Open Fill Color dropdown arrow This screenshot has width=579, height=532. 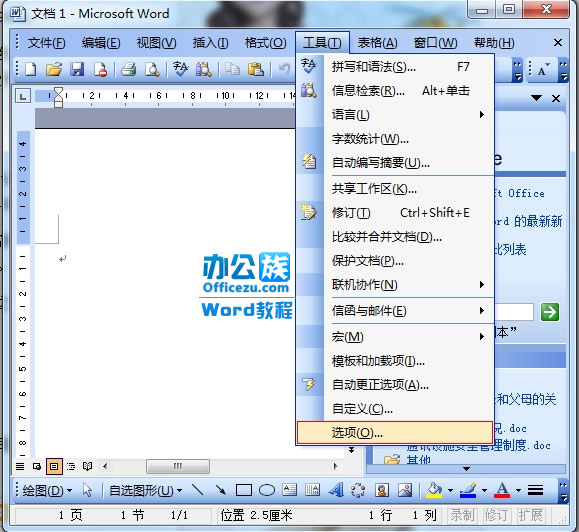(450, 490)
